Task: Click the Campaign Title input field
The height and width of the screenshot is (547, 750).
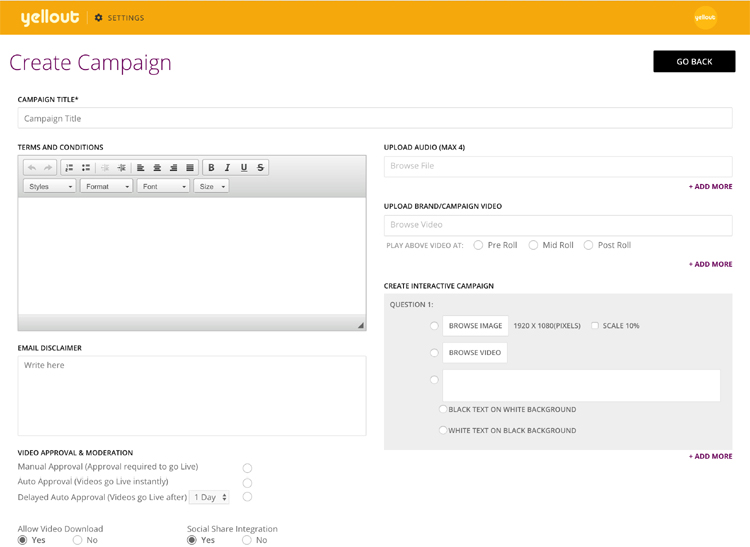Action: tap(375, 118)
